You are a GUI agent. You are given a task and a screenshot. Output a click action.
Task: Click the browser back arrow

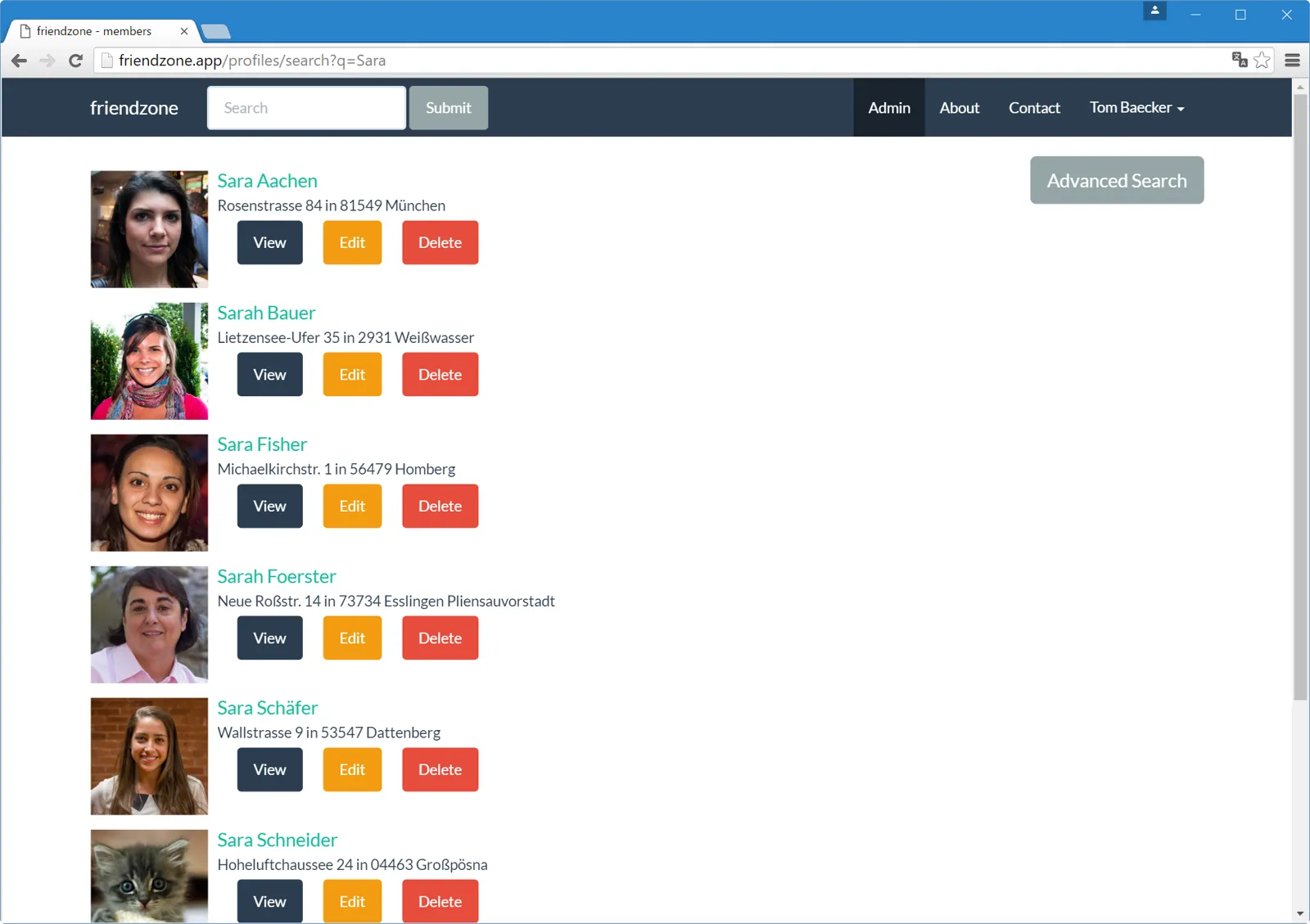(x=20, y=61)
